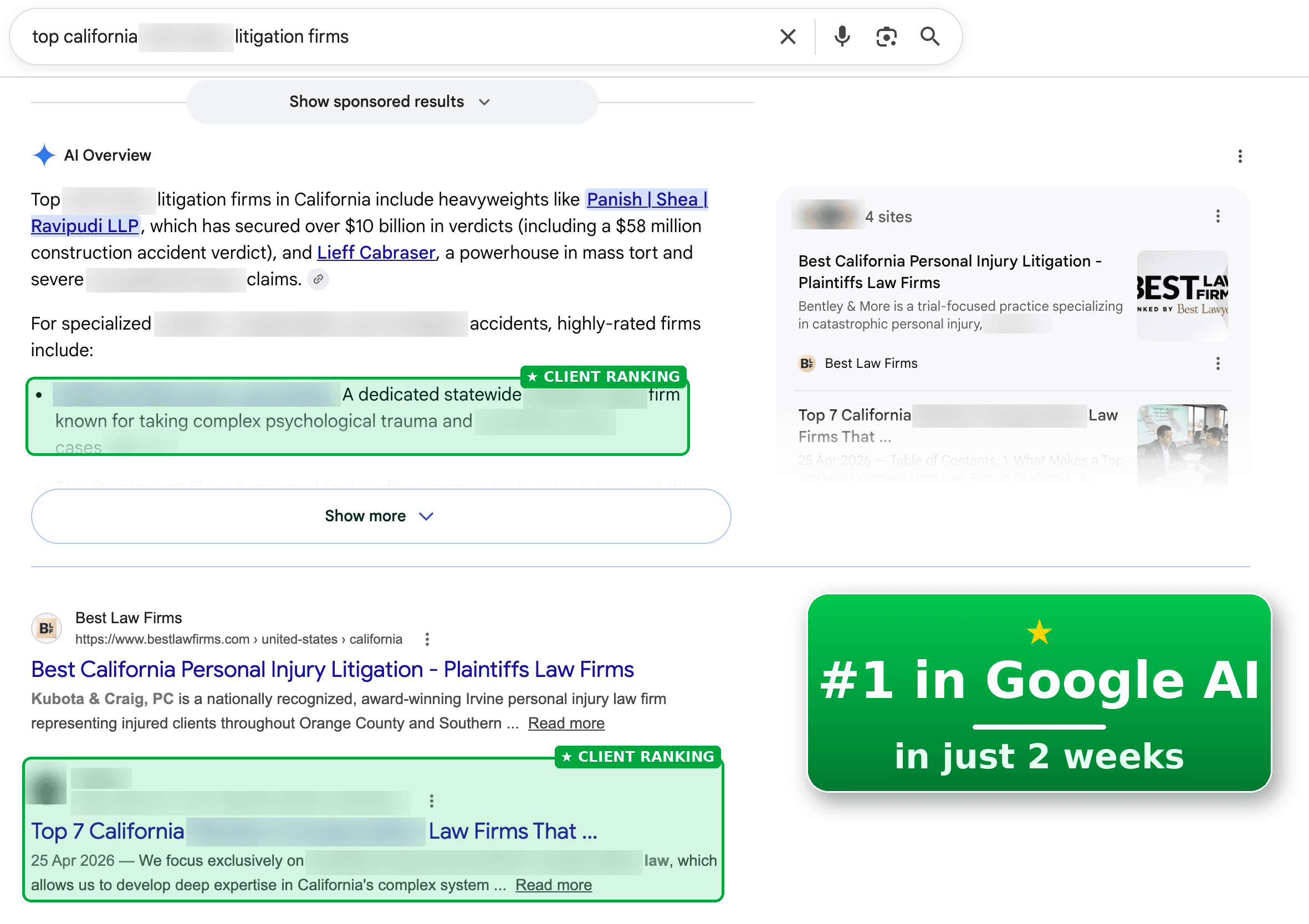Screen dimensions: 1309x924
Task: Open Google Lens image search icon
Action: click(886, 37)
